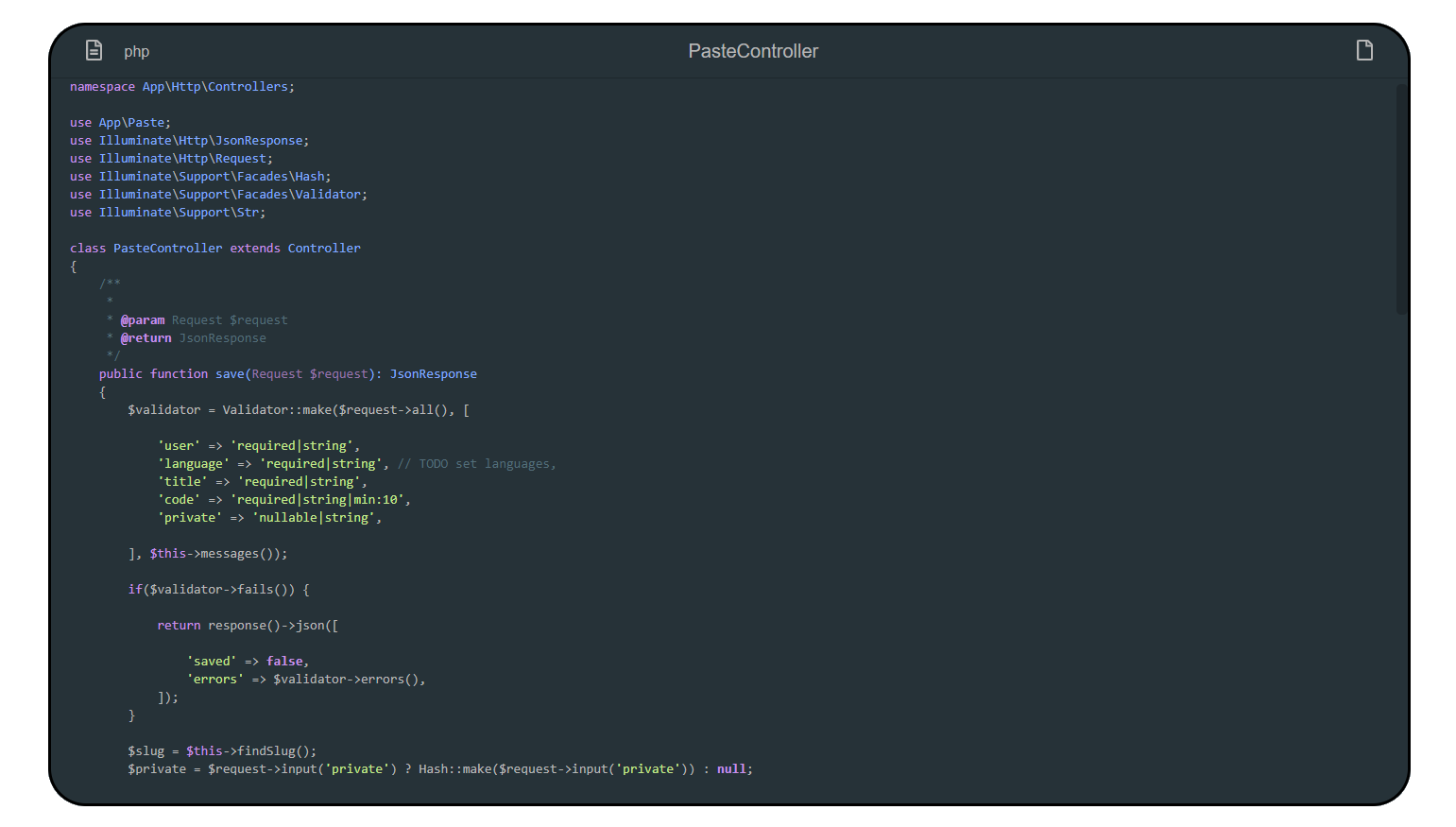Click the $slug = $this->findSlug() line

tap(222, 751)
